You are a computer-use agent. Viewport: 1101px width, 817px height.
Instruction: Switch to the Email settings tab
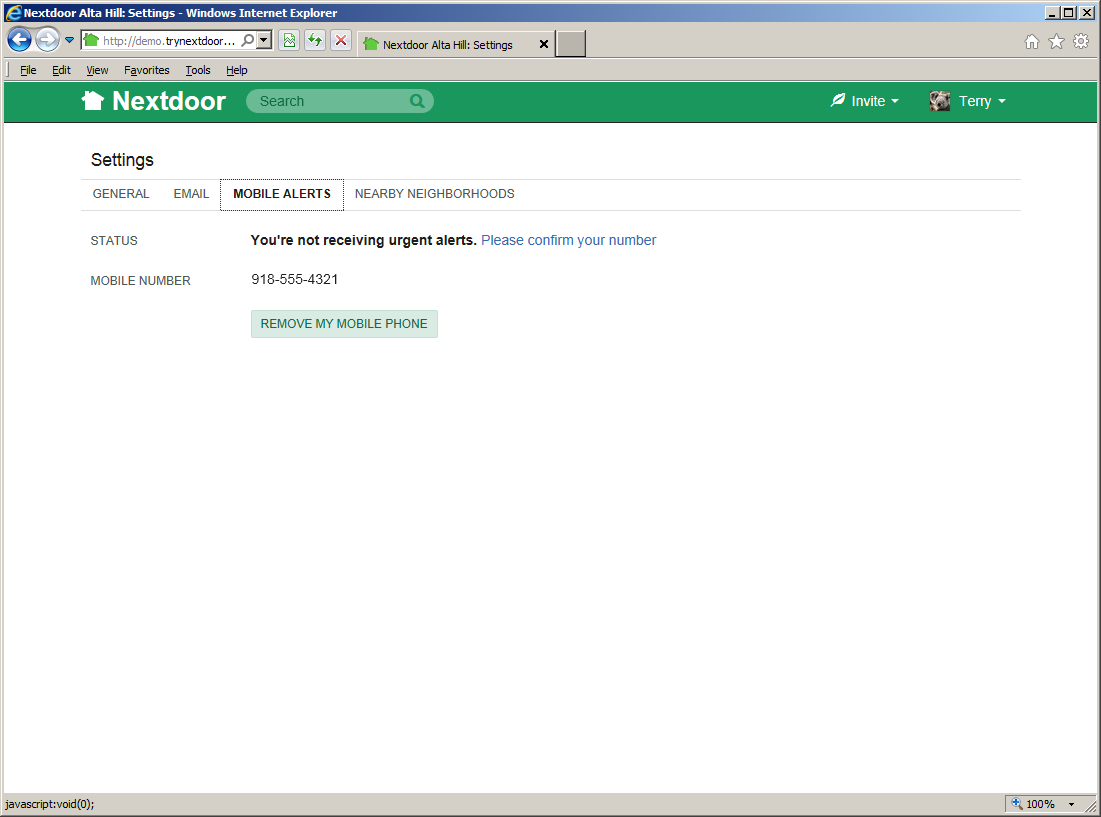pyautogui.click(x=191, y=194)
